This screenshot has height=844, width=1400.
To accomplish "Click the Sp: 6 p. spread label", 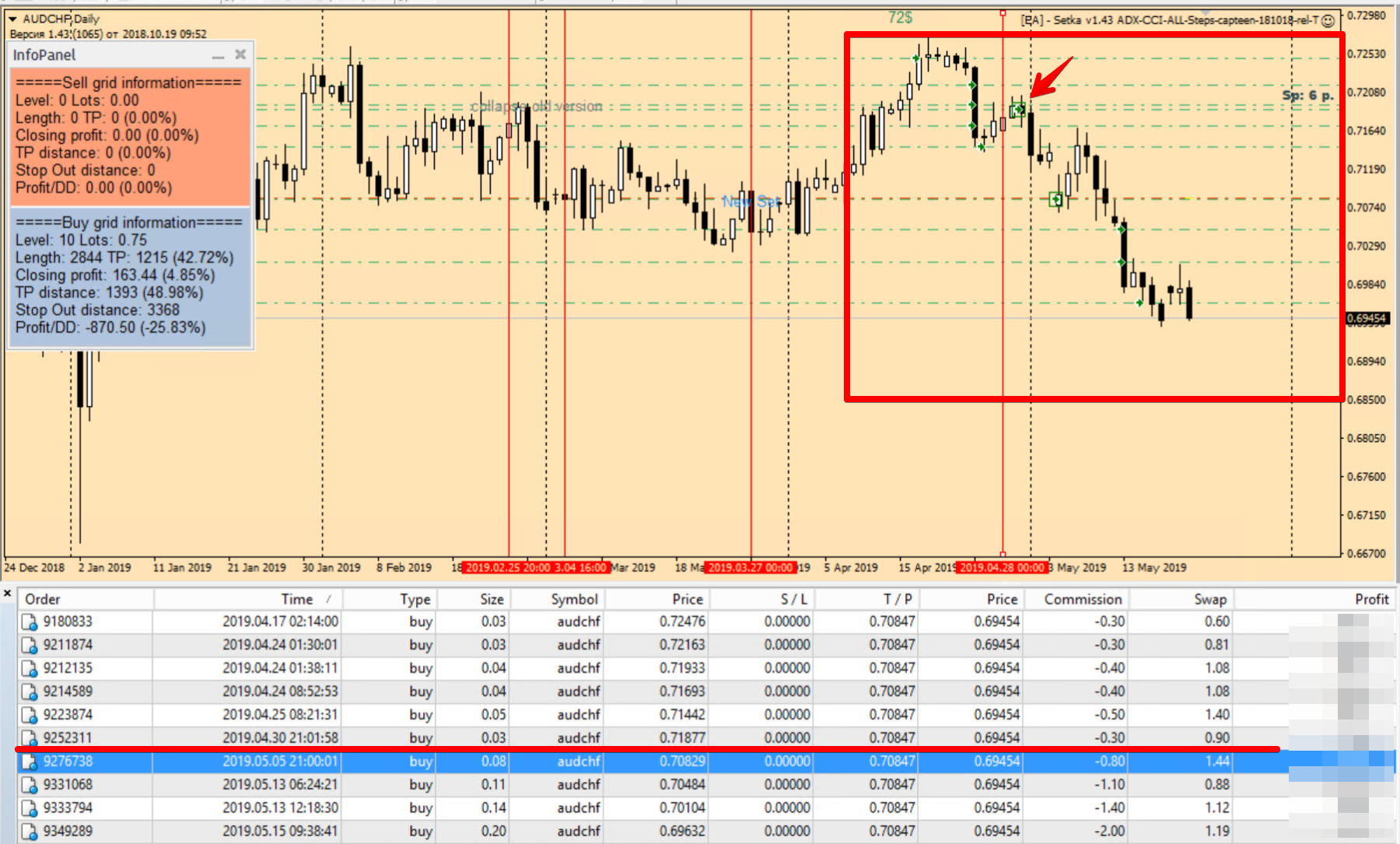I will [x=1307, y=95].
